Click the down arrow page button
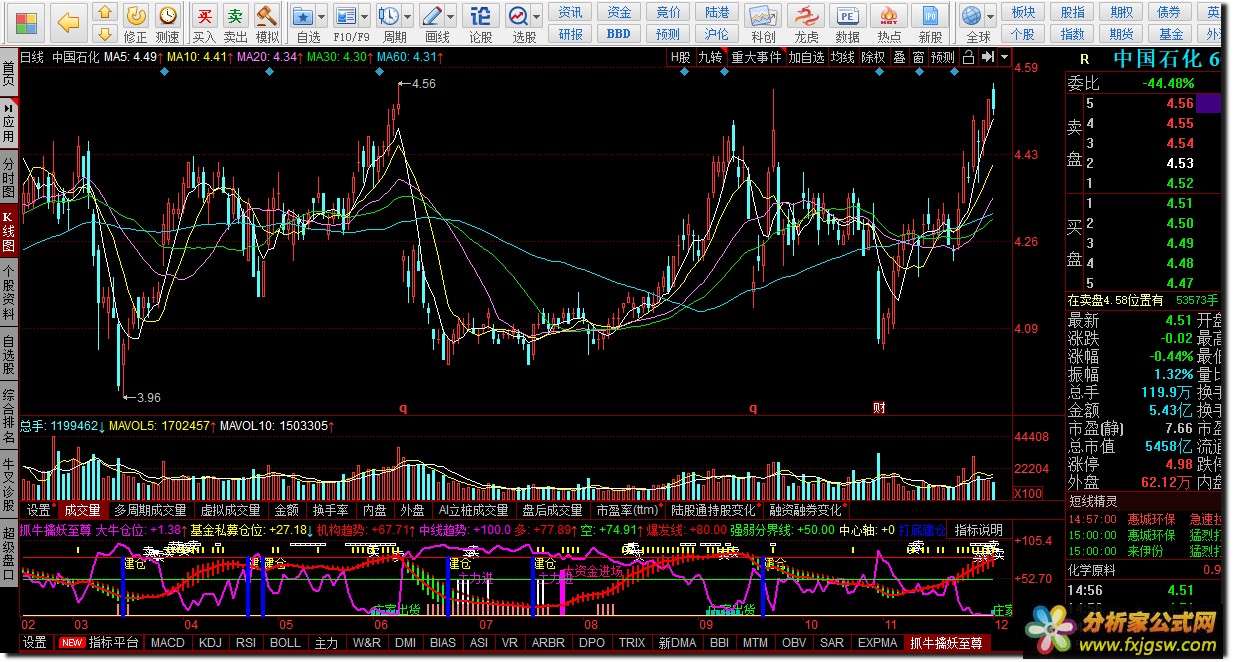This screenshot has height=662, width=1233. (x=105, y=34)
